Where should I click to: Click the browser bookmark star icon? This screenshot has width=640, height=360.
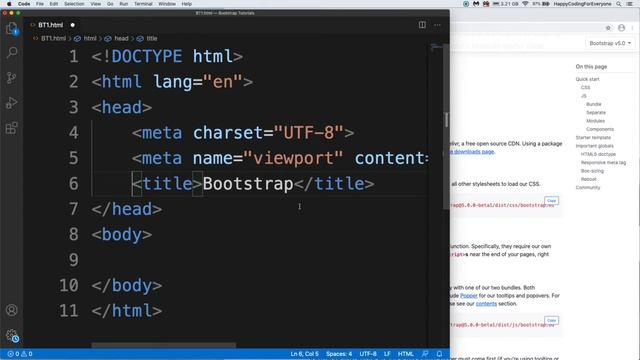(608, 28)
